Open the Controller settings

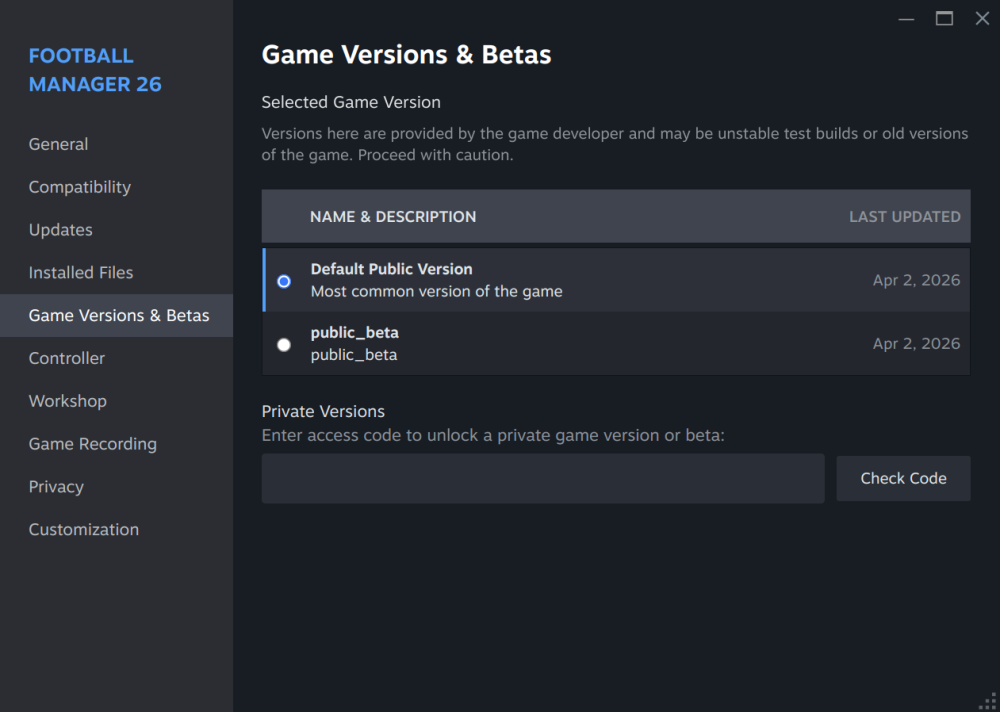point(66,358)
